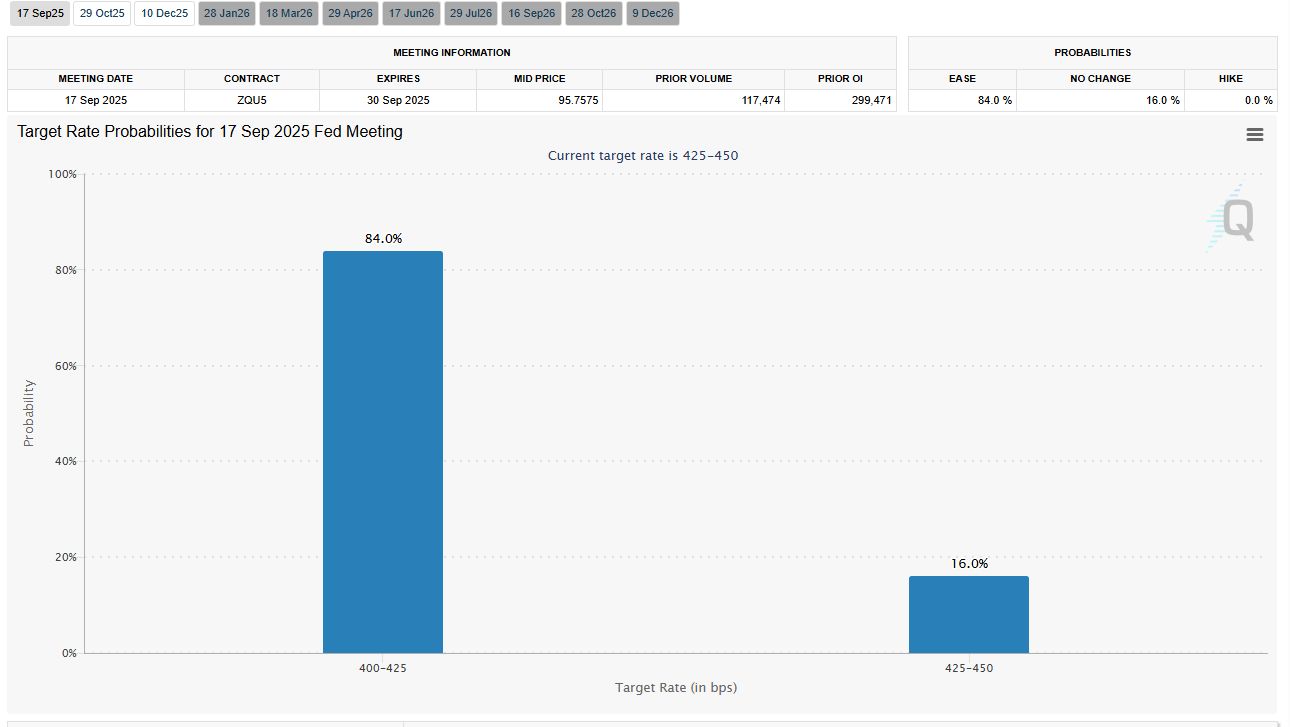Open the 29 Jul26 meeting tab
1290x727 pixels.
[x=472, y=14]
